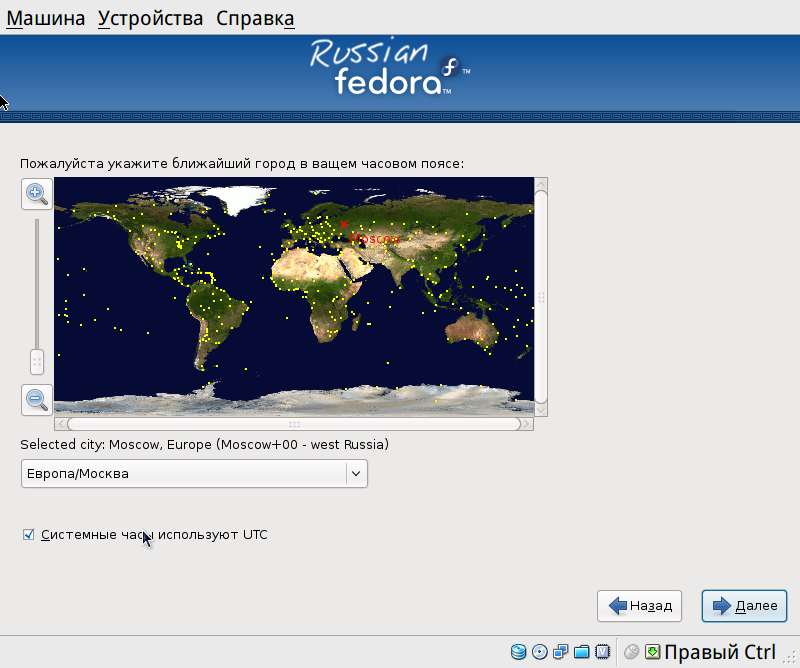Click the map scroll left arrow
The width and height of the screenshot is (800, 668).
61,424
